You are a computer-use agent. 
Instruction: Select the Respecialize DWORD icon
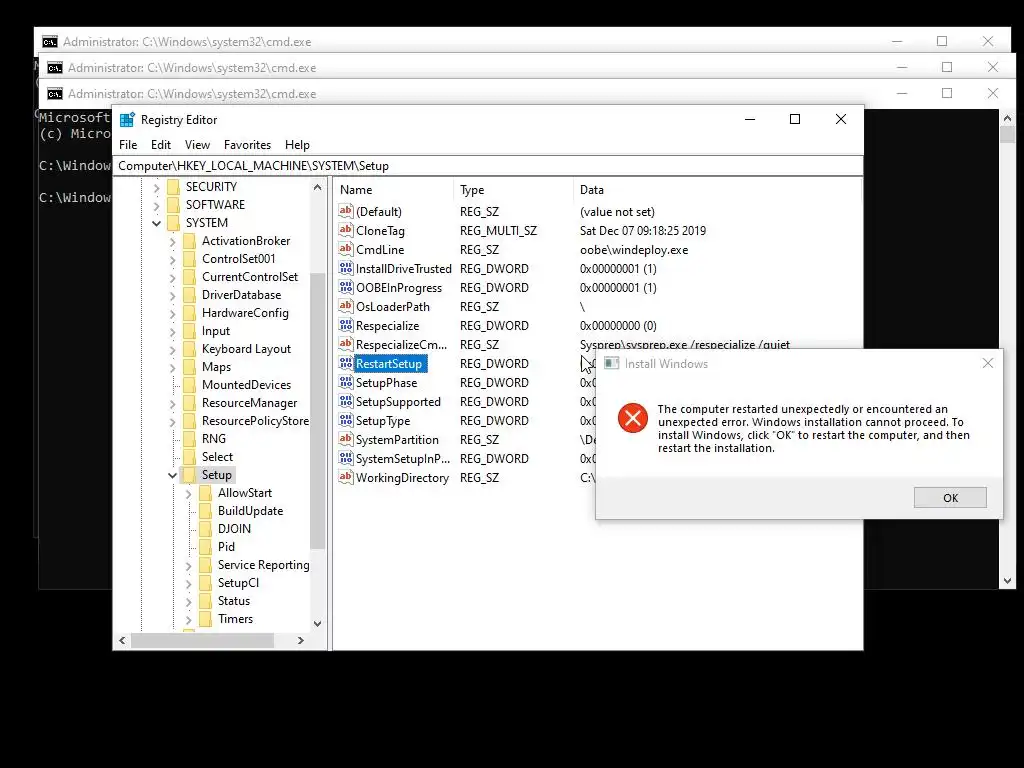coord(345,325)
